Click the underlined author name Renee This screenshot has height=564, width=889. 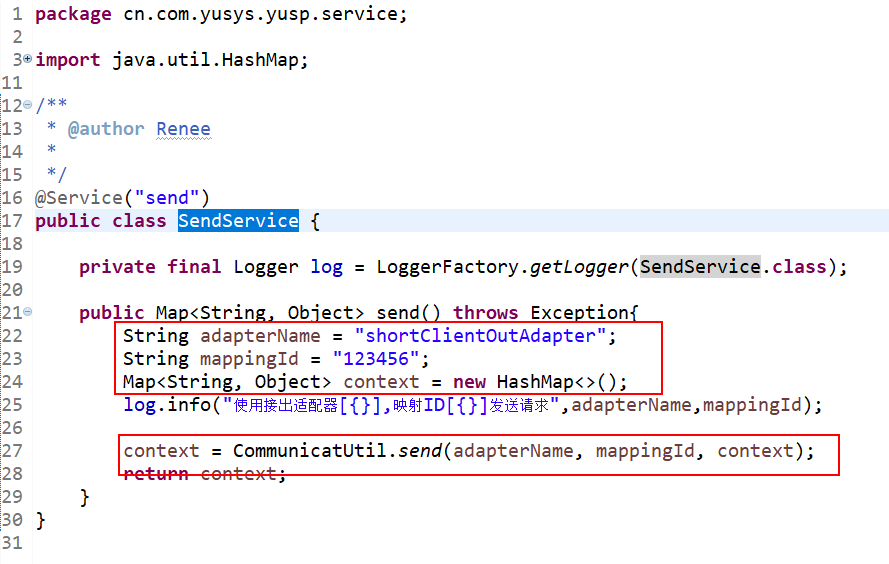point(183,129)
